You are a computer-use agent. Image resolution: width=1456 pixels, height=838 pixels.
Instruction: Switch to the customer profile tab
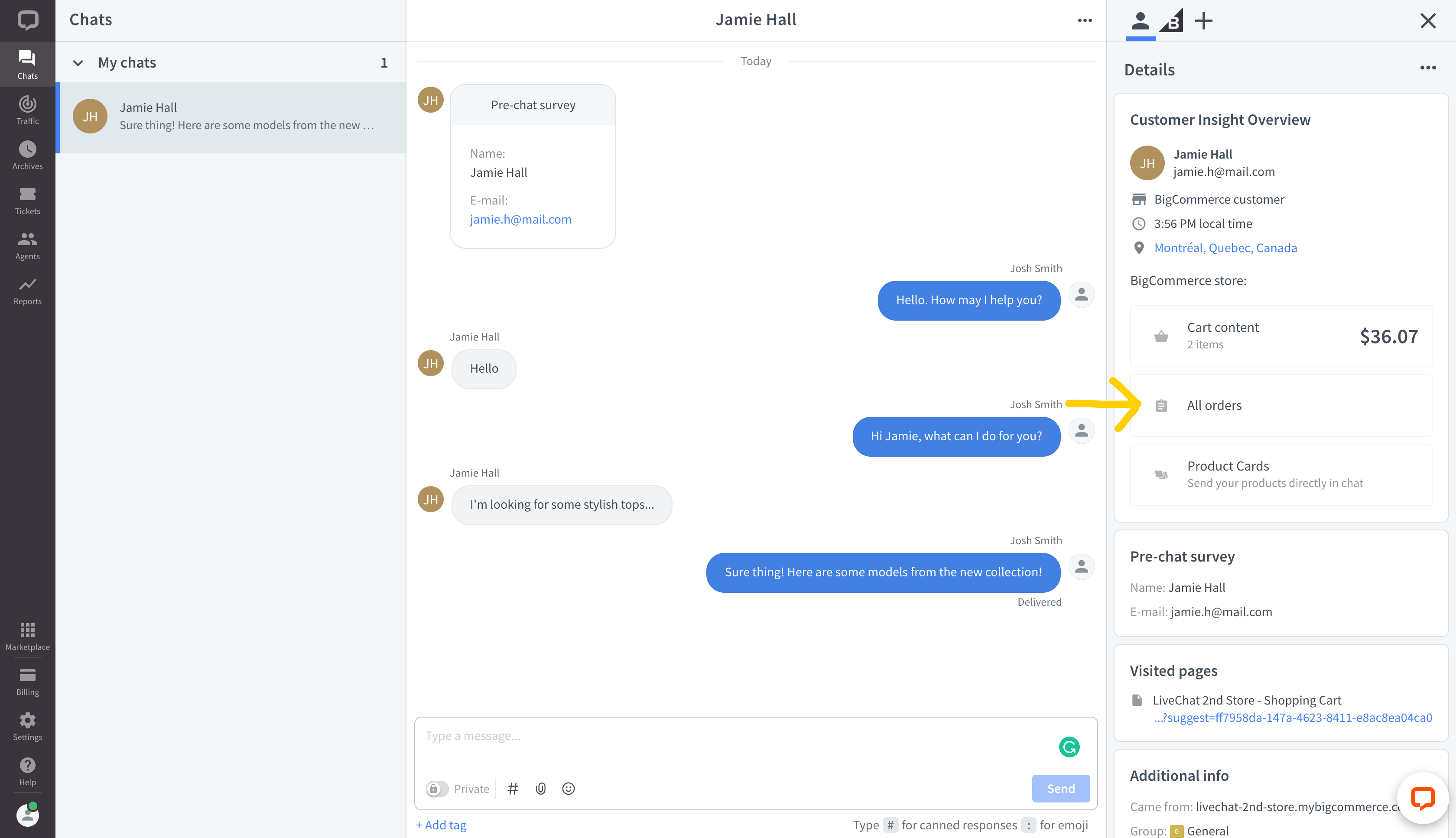1140,20
